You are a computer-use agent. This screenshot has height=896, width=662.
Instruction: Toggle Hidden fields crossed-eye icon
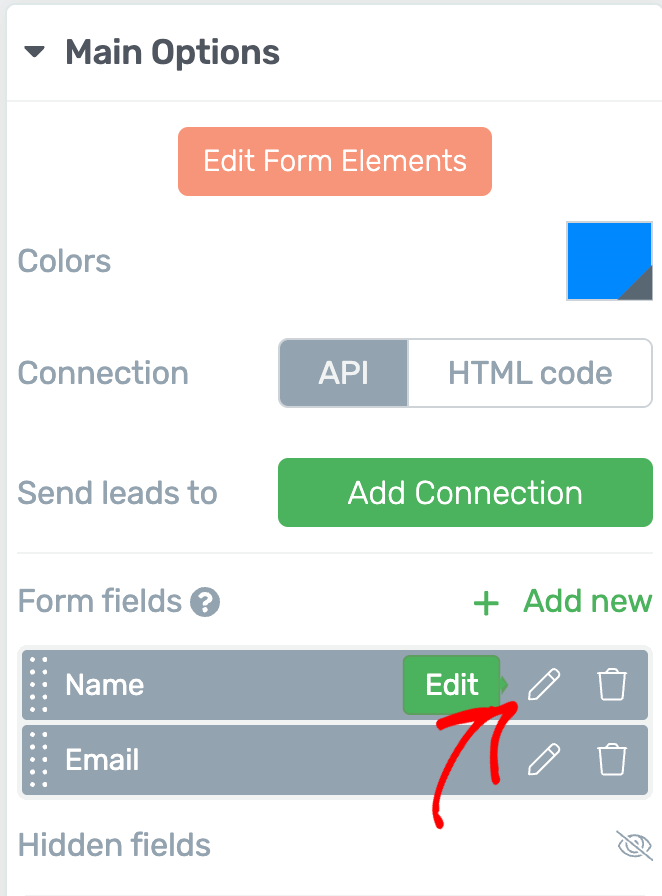(634, 845)
